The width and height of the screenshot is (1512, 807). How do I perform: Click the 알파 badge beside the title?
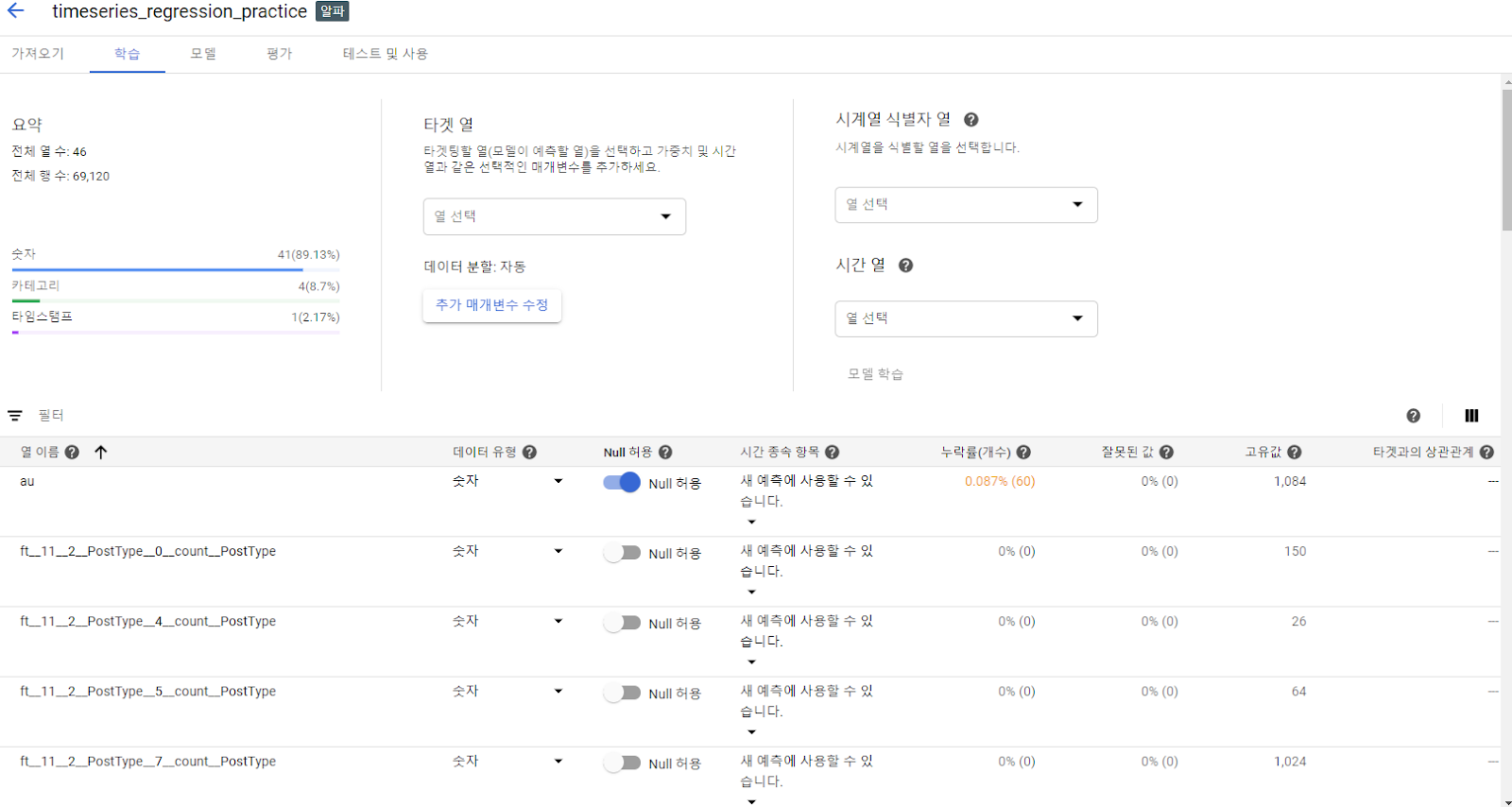click(332, 11)
